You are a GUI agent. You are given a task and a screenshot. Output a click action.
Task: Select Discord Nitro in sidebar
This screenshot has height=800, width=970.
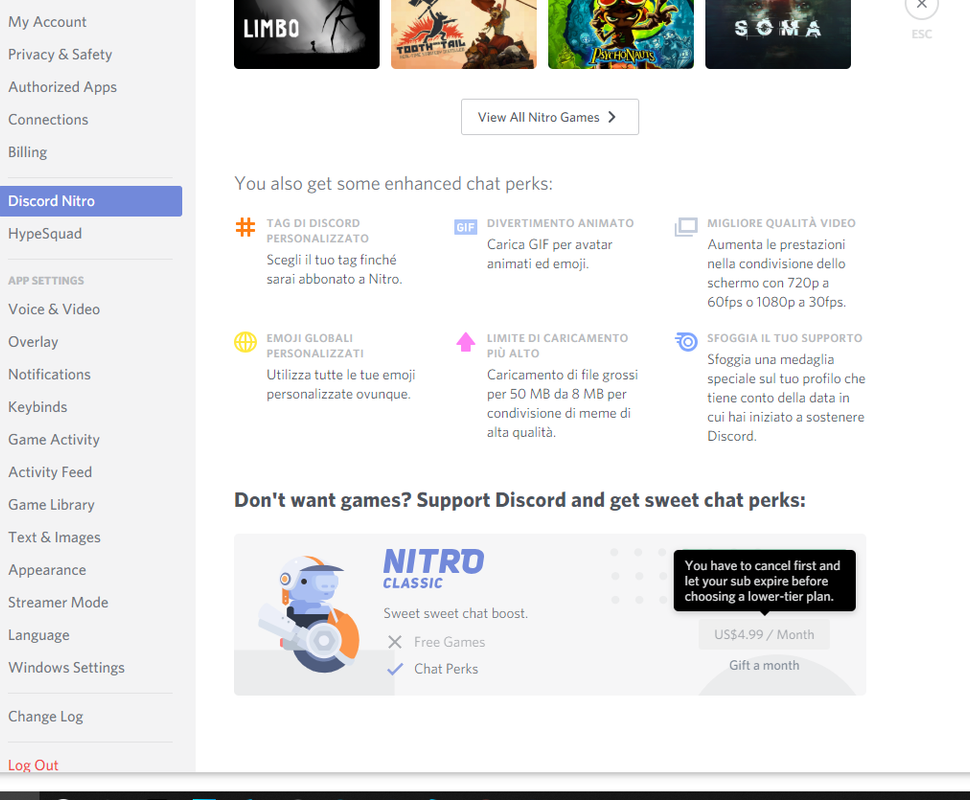coord(91,201)
